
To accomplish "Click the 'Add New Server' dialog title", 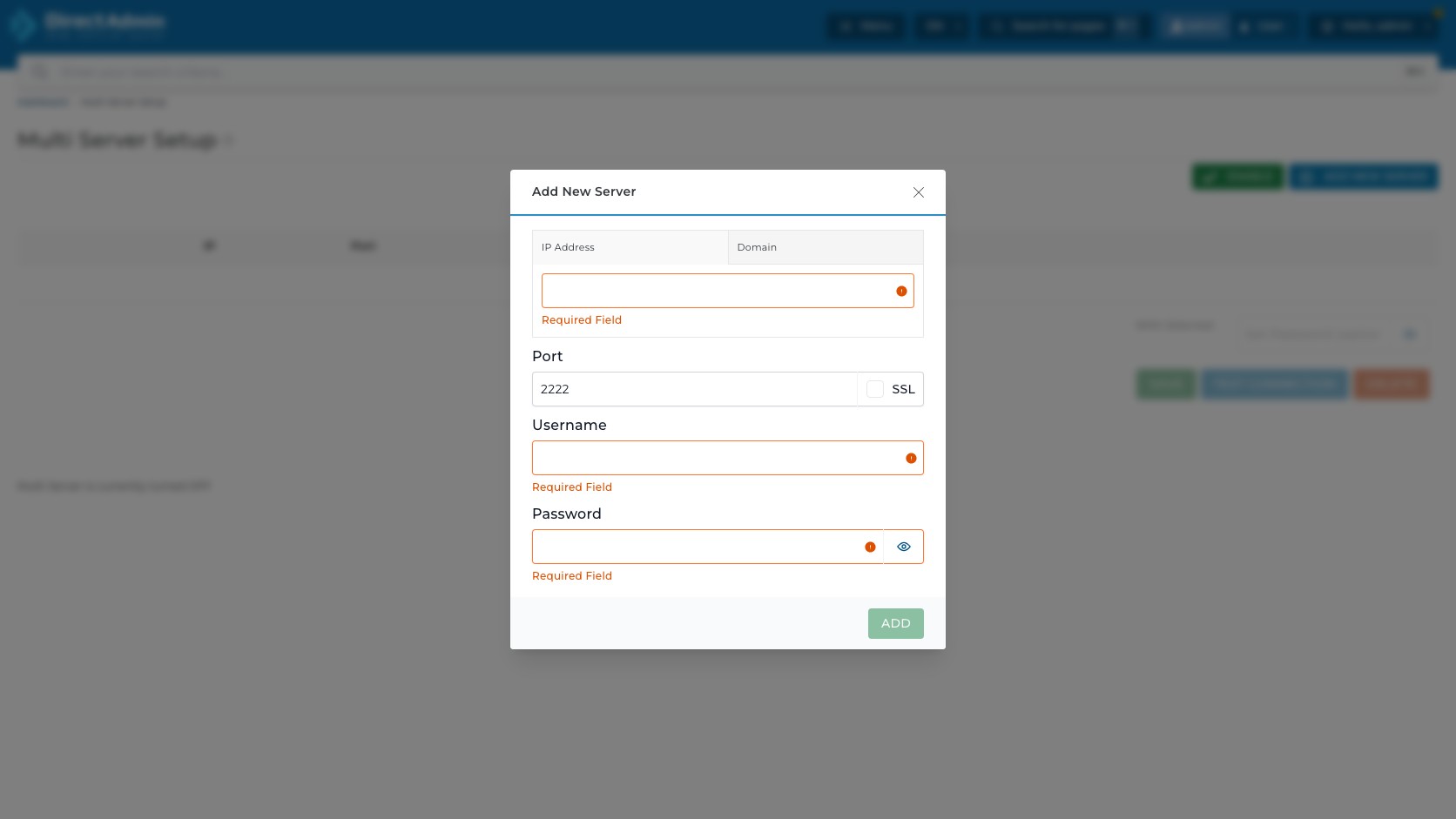I will (583, 191).
